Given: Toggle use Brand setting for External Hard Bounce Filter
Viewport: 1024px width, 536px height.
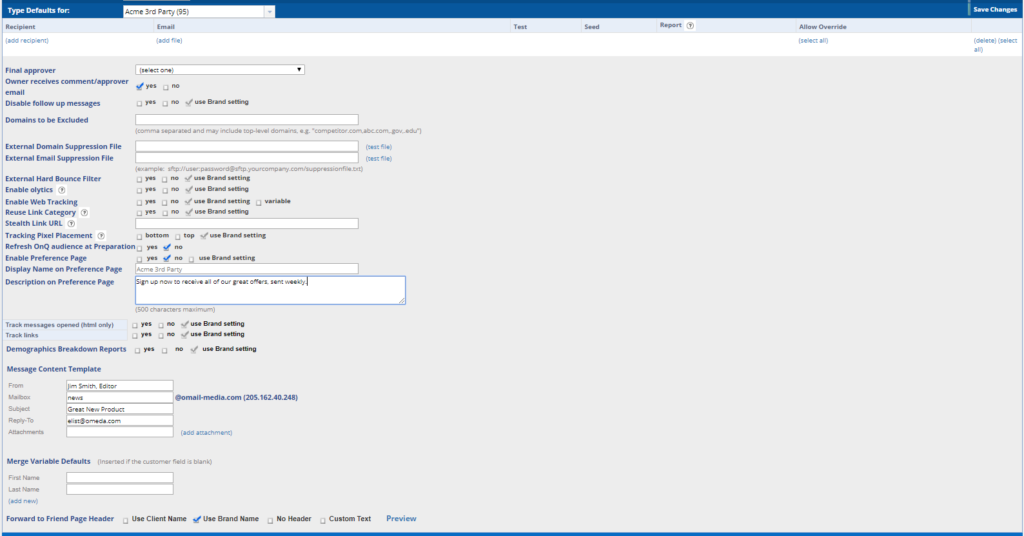Looking at the screenshot, I should click(x=189, y=178).
